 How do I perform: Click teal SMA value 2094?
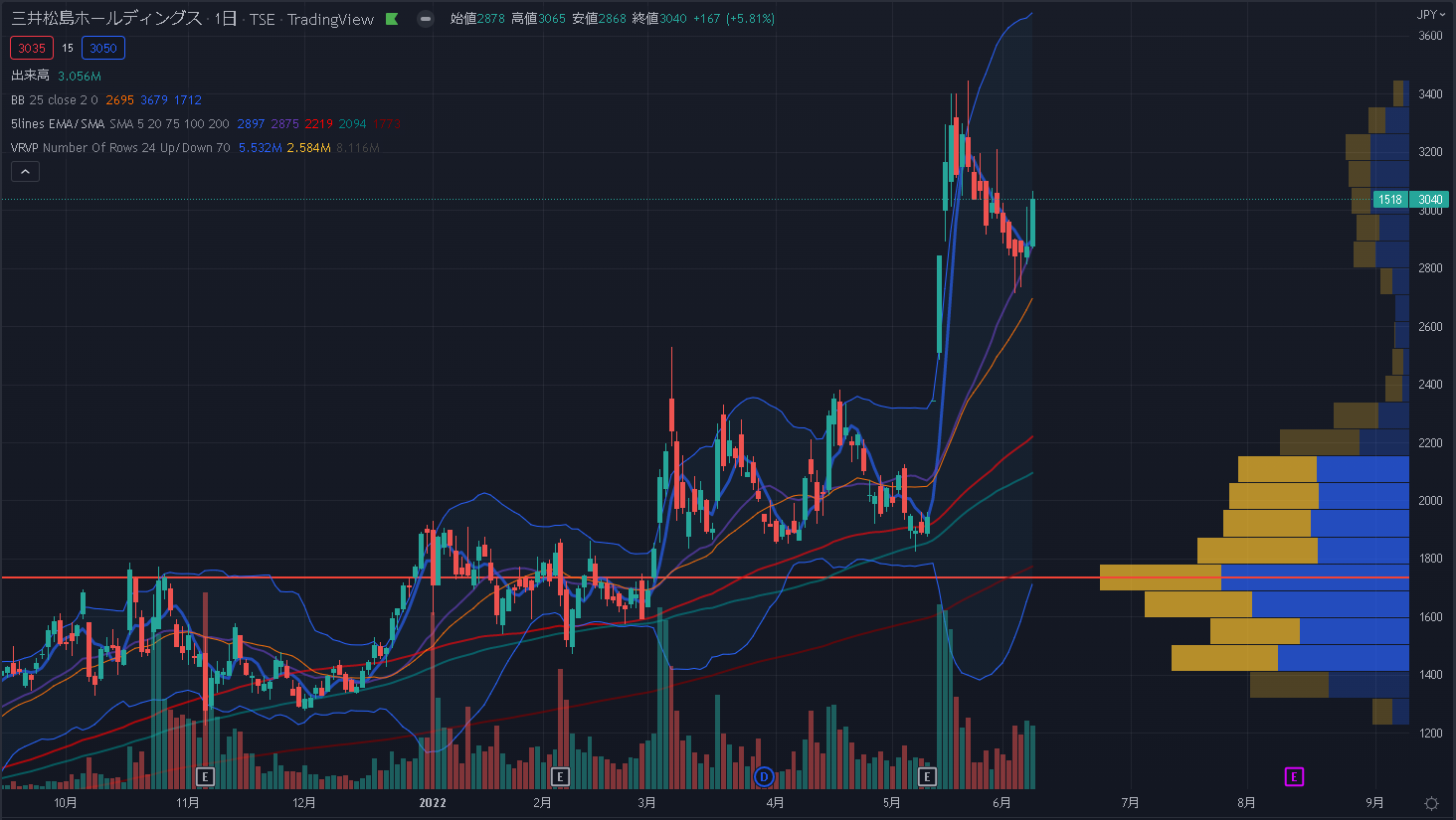click(353, 123)
